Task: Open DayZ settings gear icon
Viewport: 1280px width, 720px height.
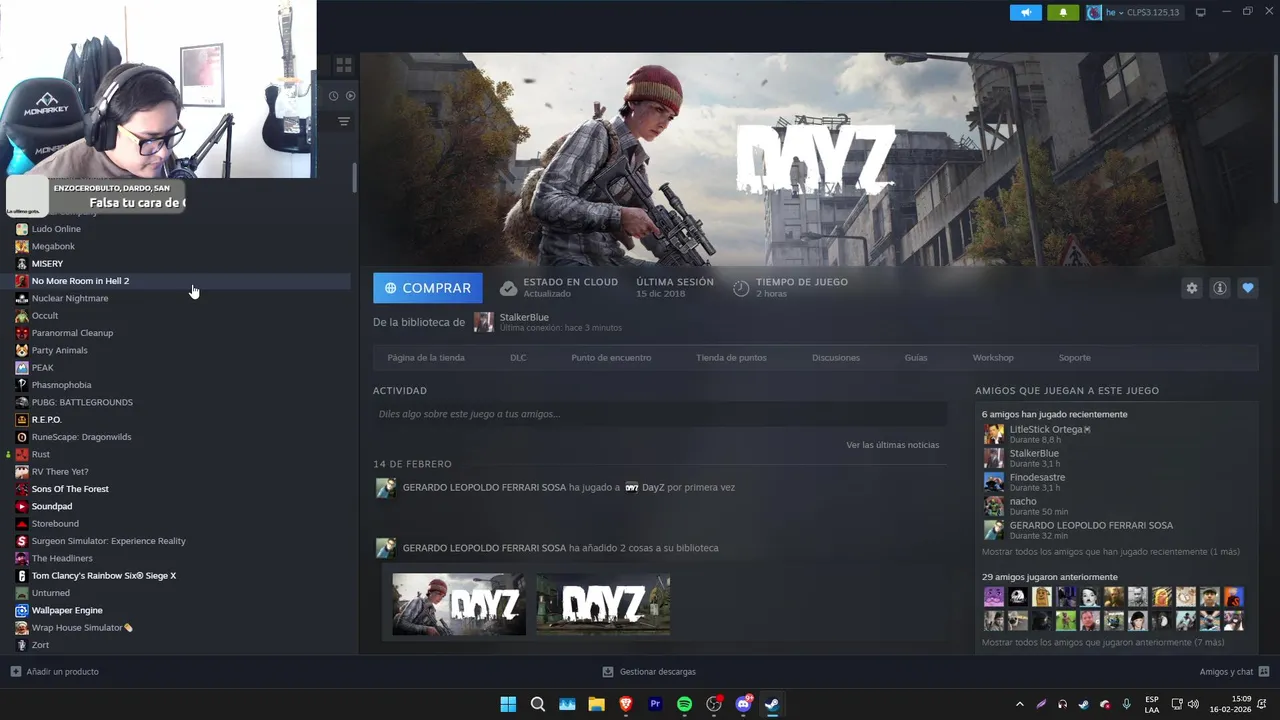Action: coord(1191,288)
